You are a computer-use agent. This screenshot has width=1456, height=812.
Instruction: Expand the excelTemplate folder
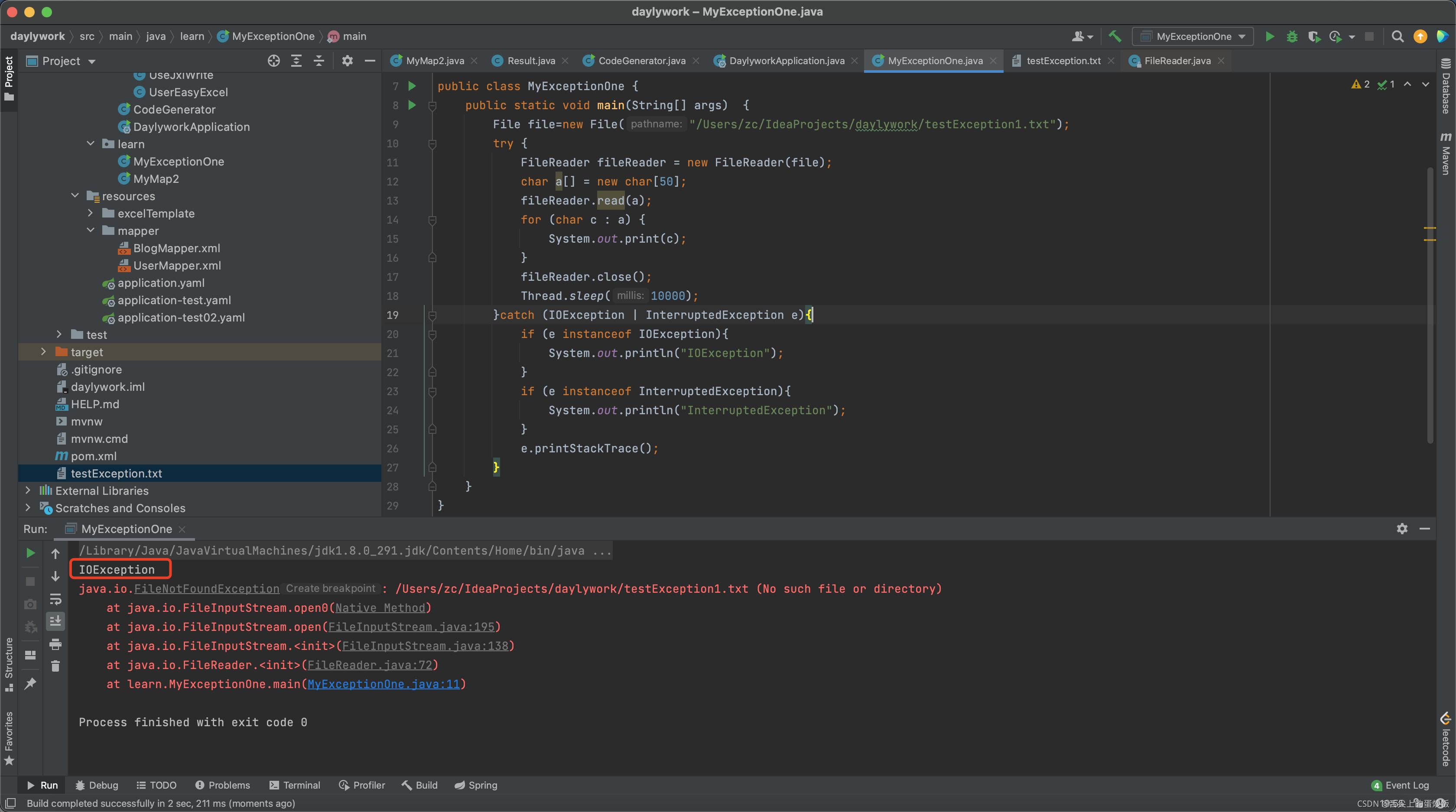91,214
